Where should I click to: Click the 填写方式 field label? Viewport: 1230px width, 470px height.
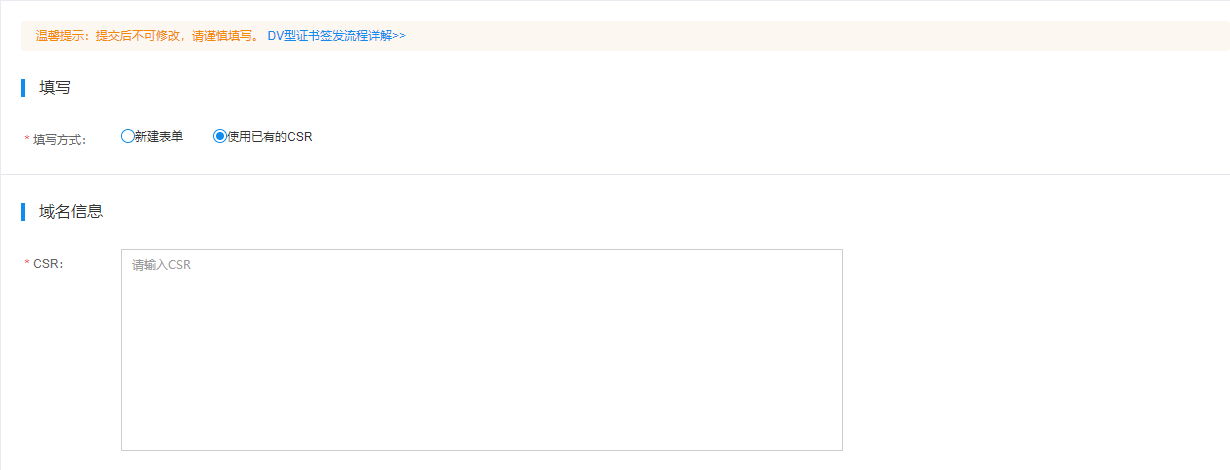point(60,140)
